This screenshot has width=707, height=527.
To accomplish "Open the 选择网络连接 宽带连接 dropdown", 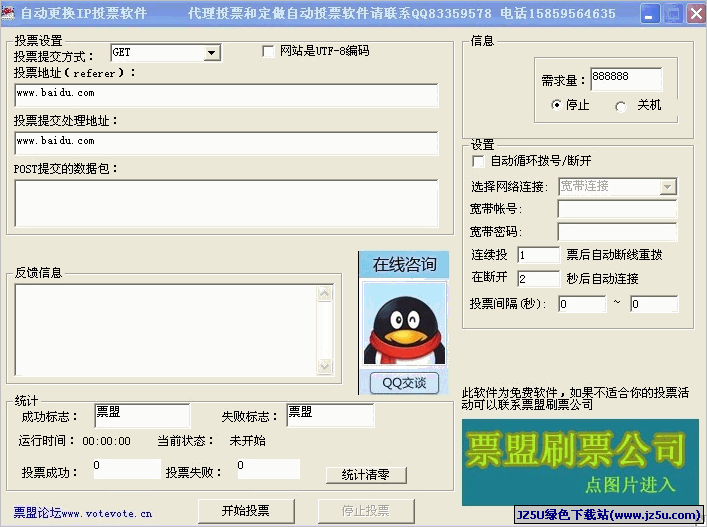I will click(x=667, y=186).
